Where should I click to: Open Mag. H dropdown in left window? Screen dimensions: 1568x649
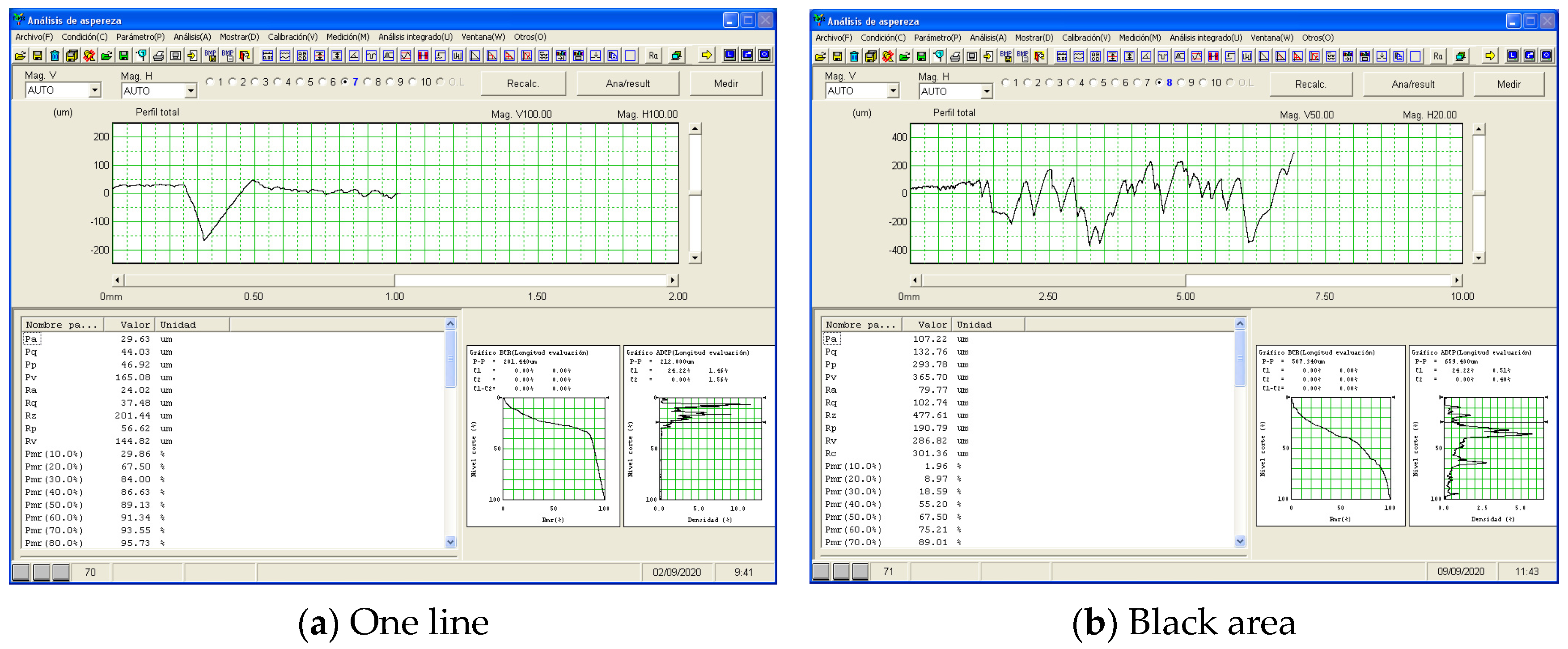(x=191, y=91)
